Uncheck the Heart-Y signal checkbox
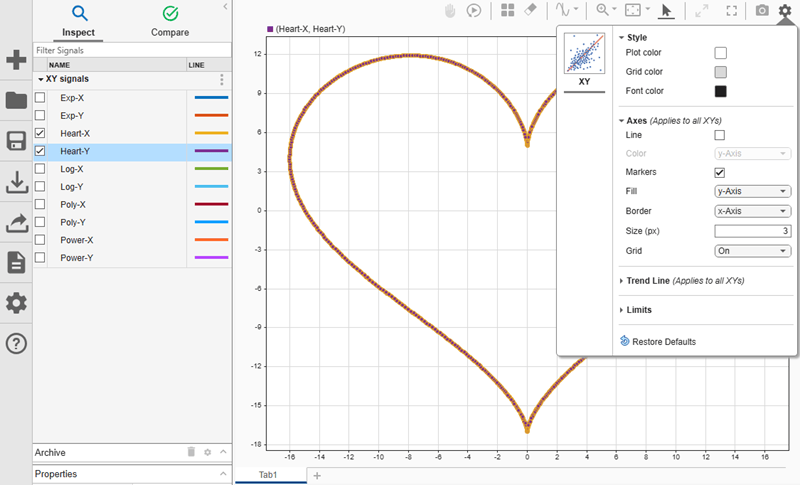Viewport: 800px width, 485px height. [40, 151]
